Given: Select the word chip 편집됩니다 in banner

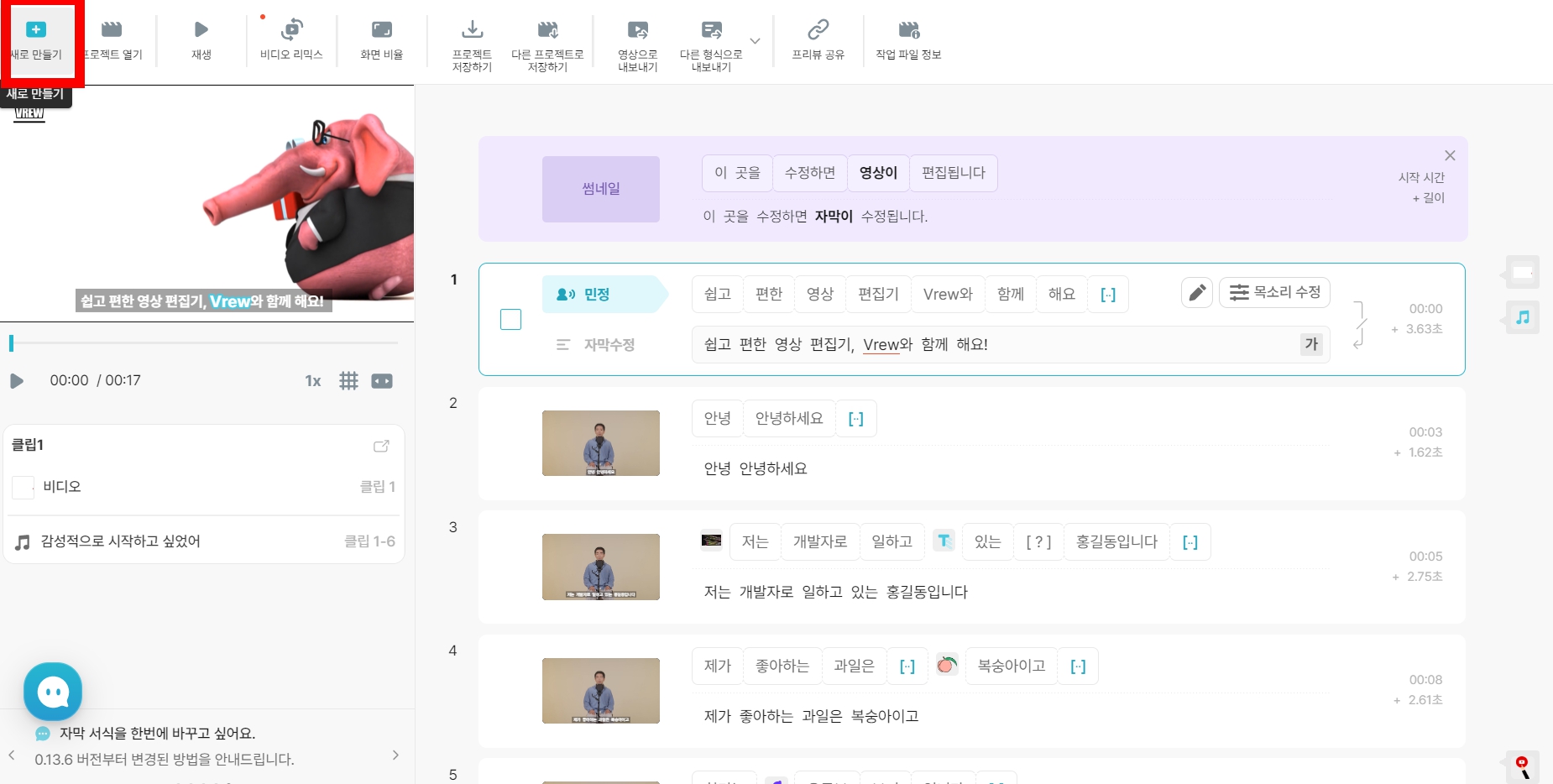Looking at the screenshot, I should (x=954, y=173).
